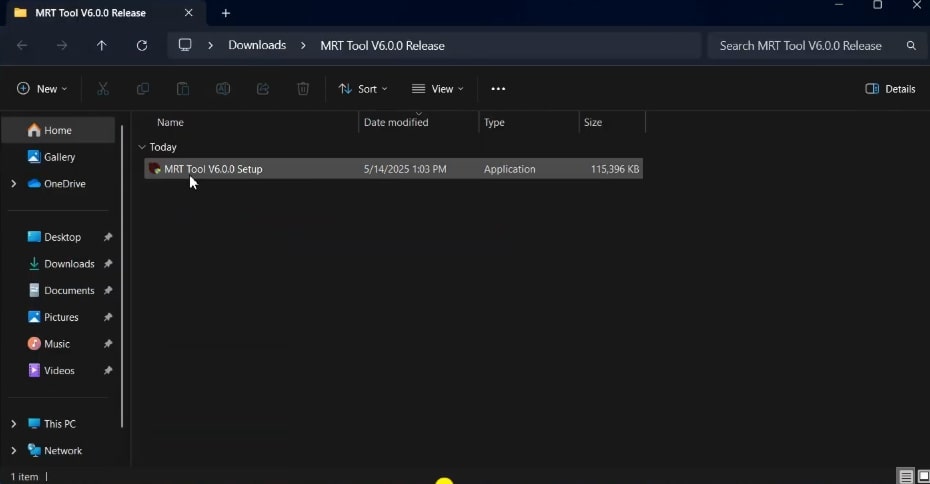
Task: Click the 5/14/2025 1:03 PM date cell
Action: (405, 169)
